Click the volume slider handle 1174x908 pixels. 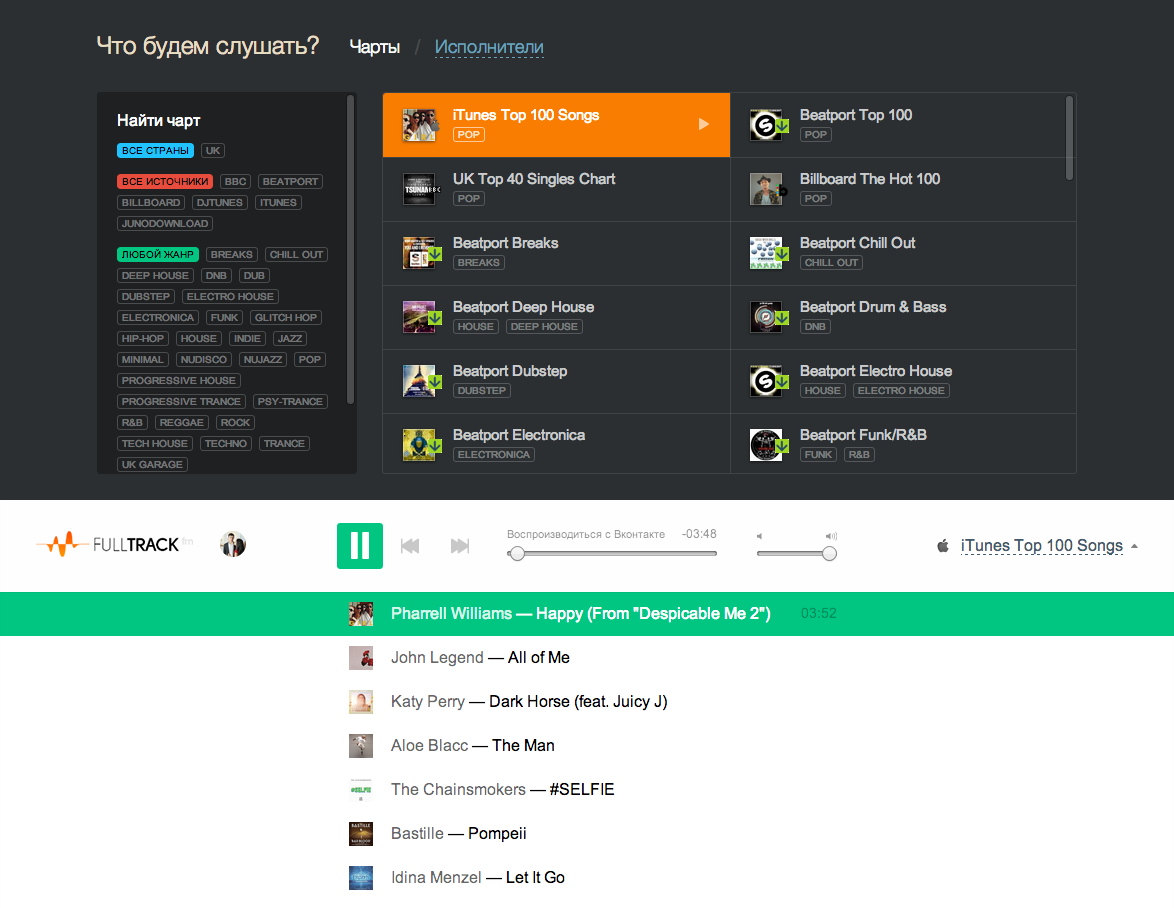829,554
